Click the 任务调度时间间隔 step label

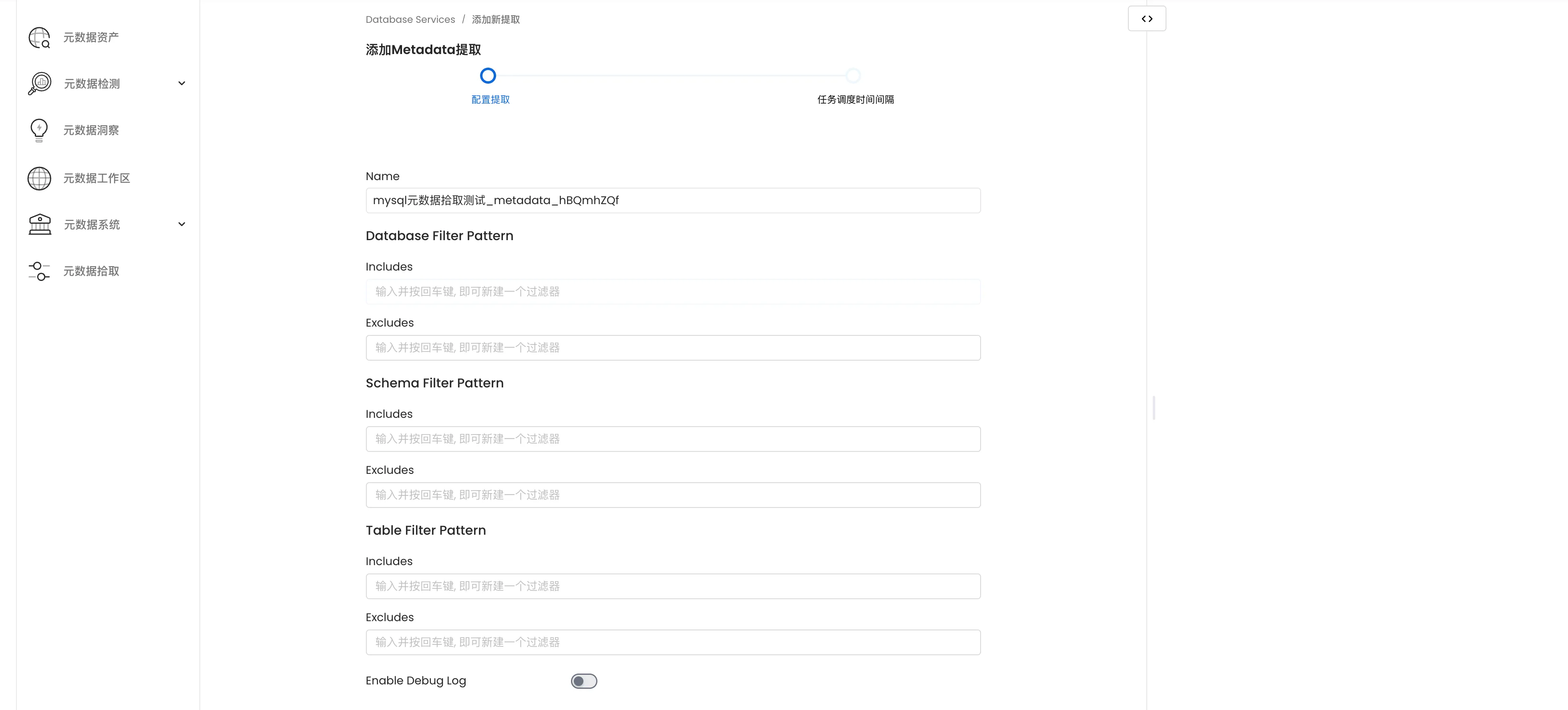point(855,100)
